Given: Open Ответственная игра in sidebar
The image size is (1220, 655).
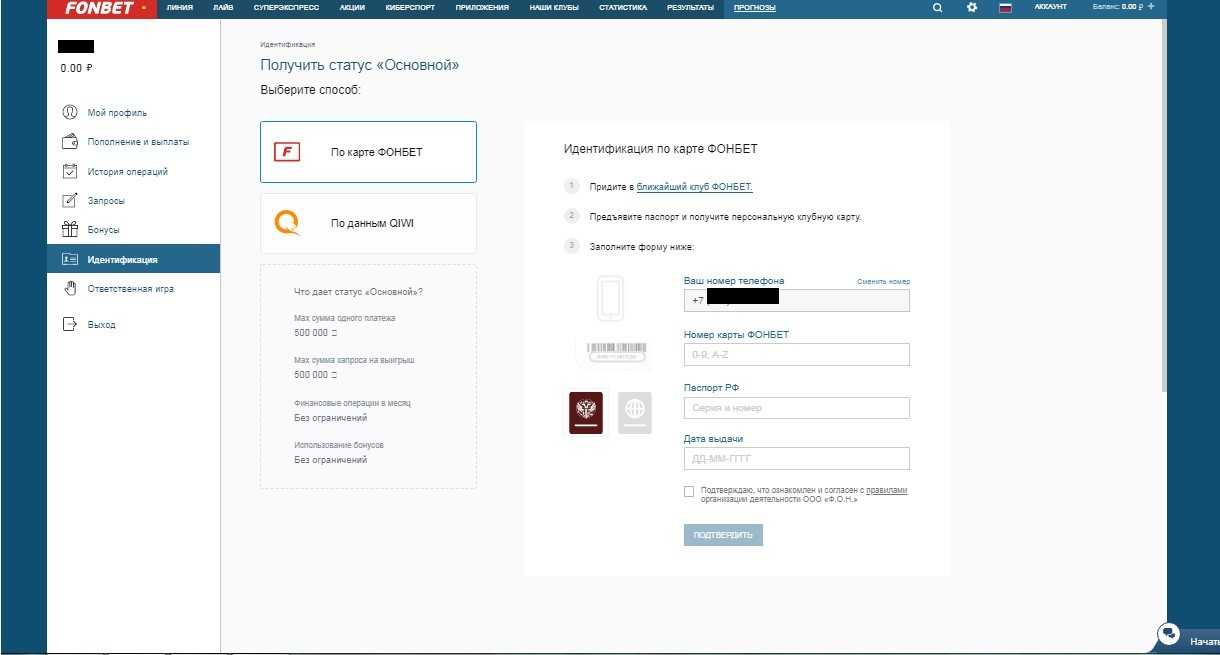Looking at the screenshot, I should pyautogui.click(x=133, y=289).
